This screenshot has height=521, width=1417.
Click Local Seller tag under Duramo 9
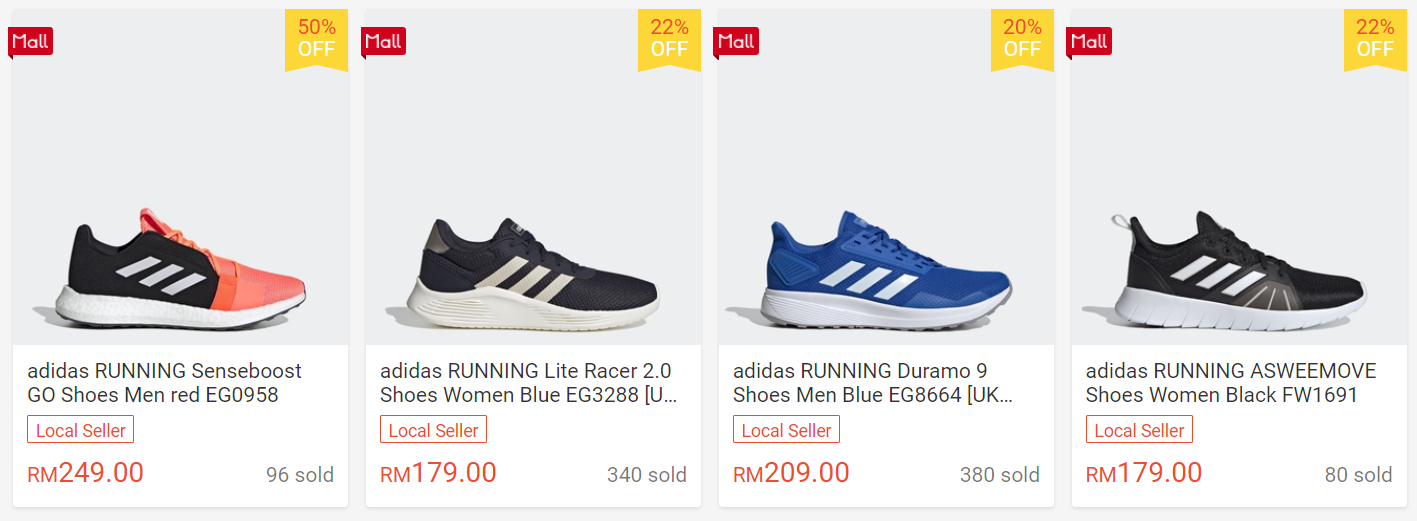[786, 430]
